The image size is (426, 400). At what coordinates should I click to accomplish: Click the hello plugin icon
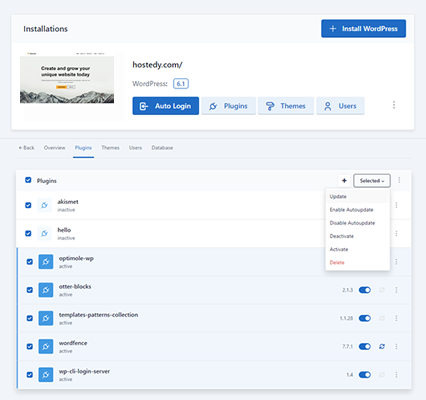(x=44, y=233)
